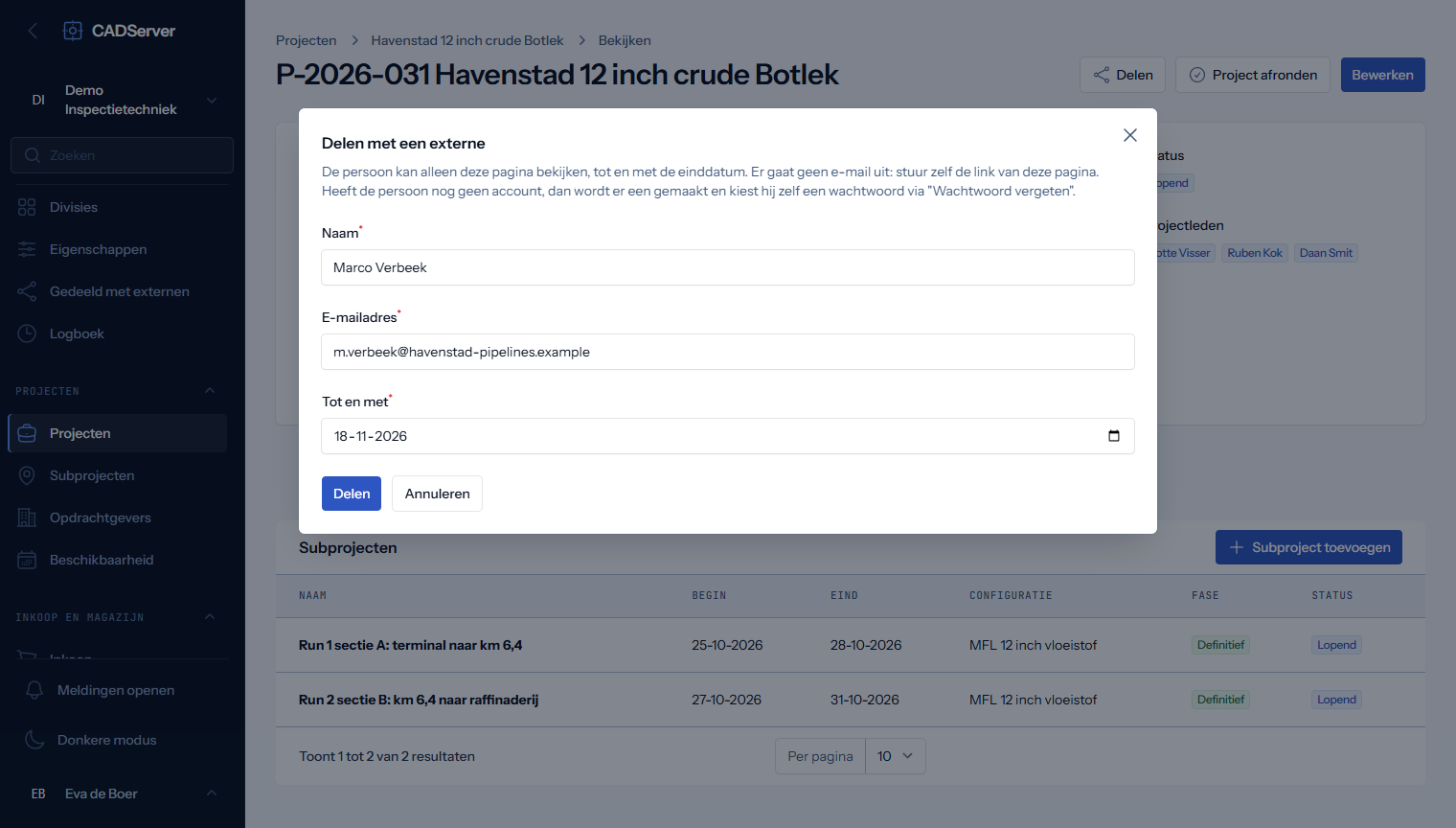The image size is (1456, 828).
Task: Go to Gedeeld met externen
Action: (117, 291)
